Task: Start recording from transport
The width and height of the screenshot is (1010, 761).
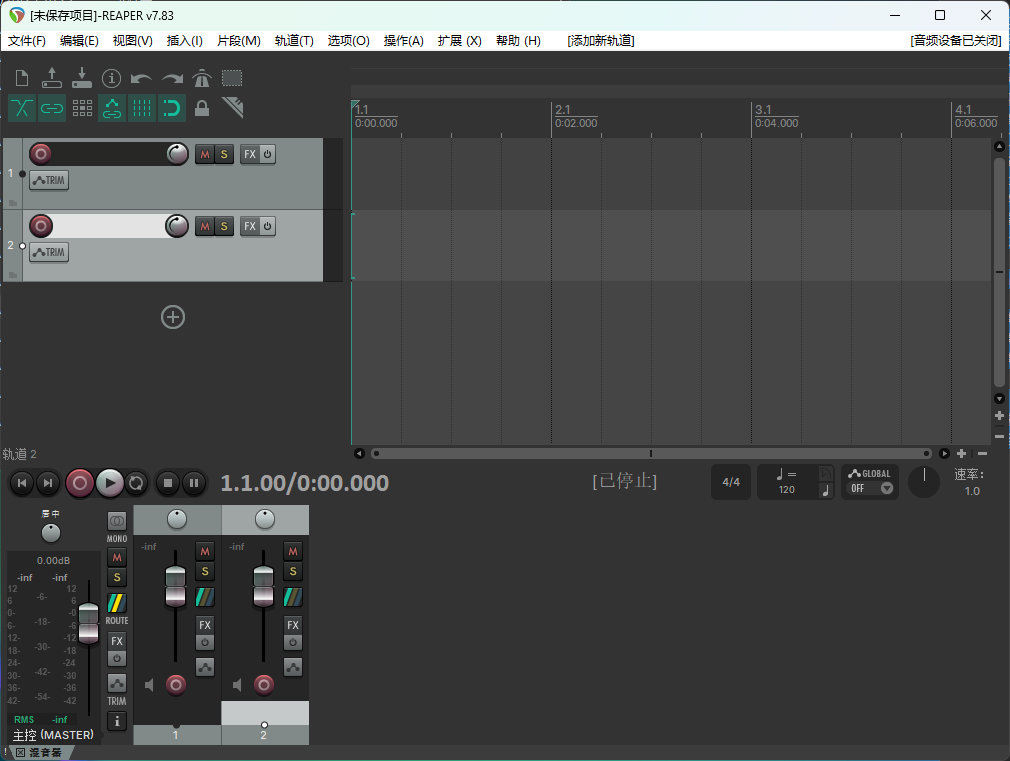Action: coord(80,483)
